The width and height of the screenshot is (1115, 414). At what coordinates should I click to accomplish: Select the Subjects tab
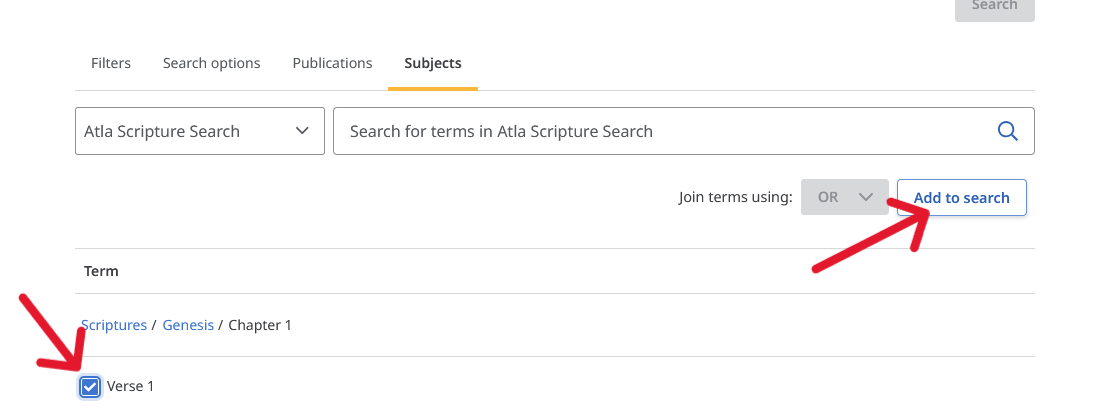click(433, 63)
